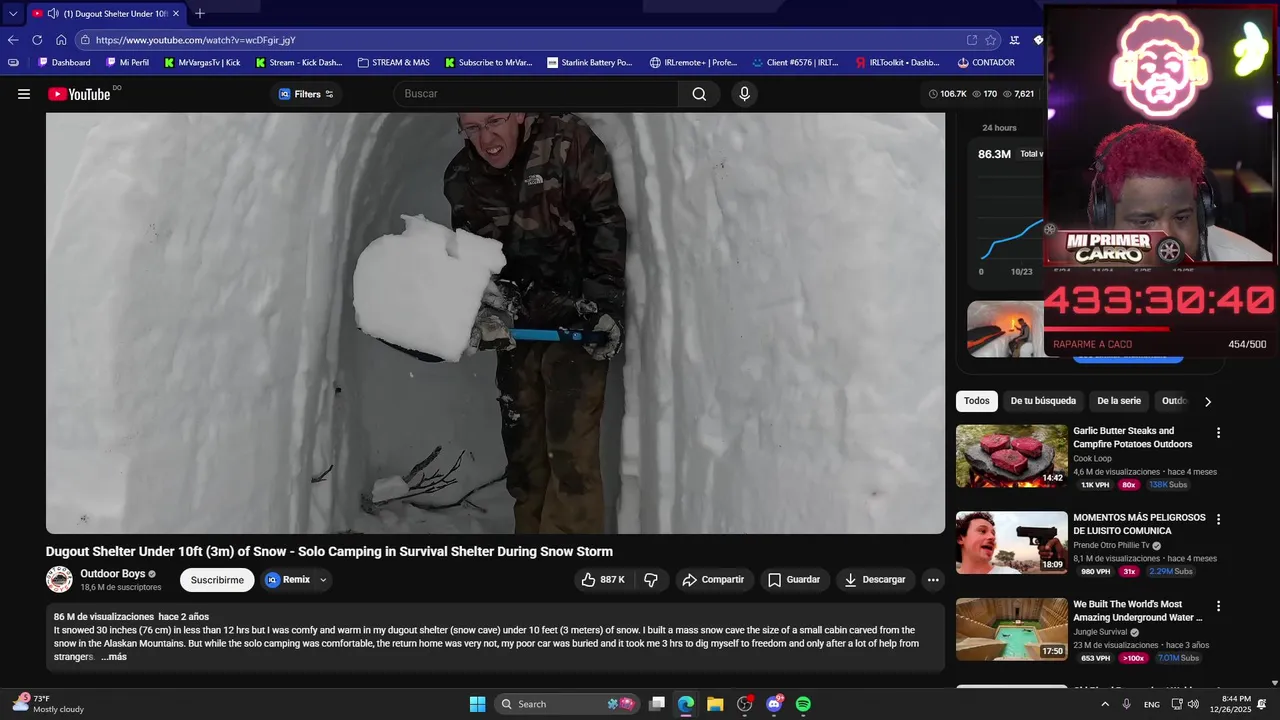Open the vidIQ Filters button
Screen dimensions: 1280x720
click(x=306, y=94)
